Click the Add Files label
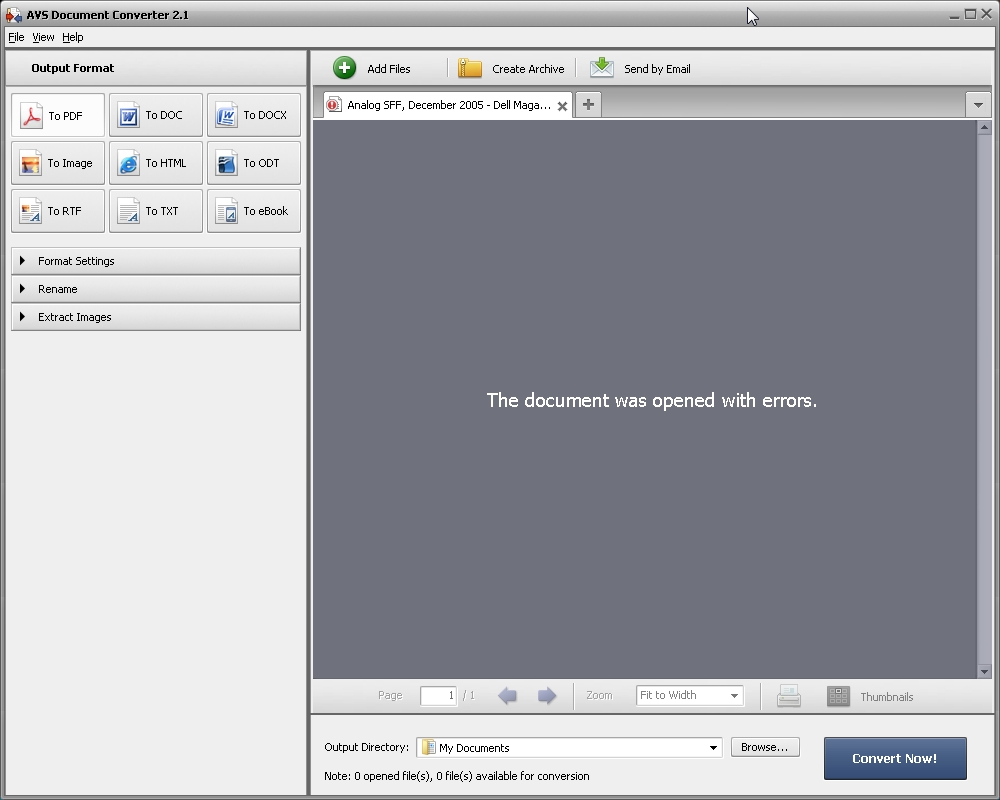1000x800 pixels. coord(388,69)
